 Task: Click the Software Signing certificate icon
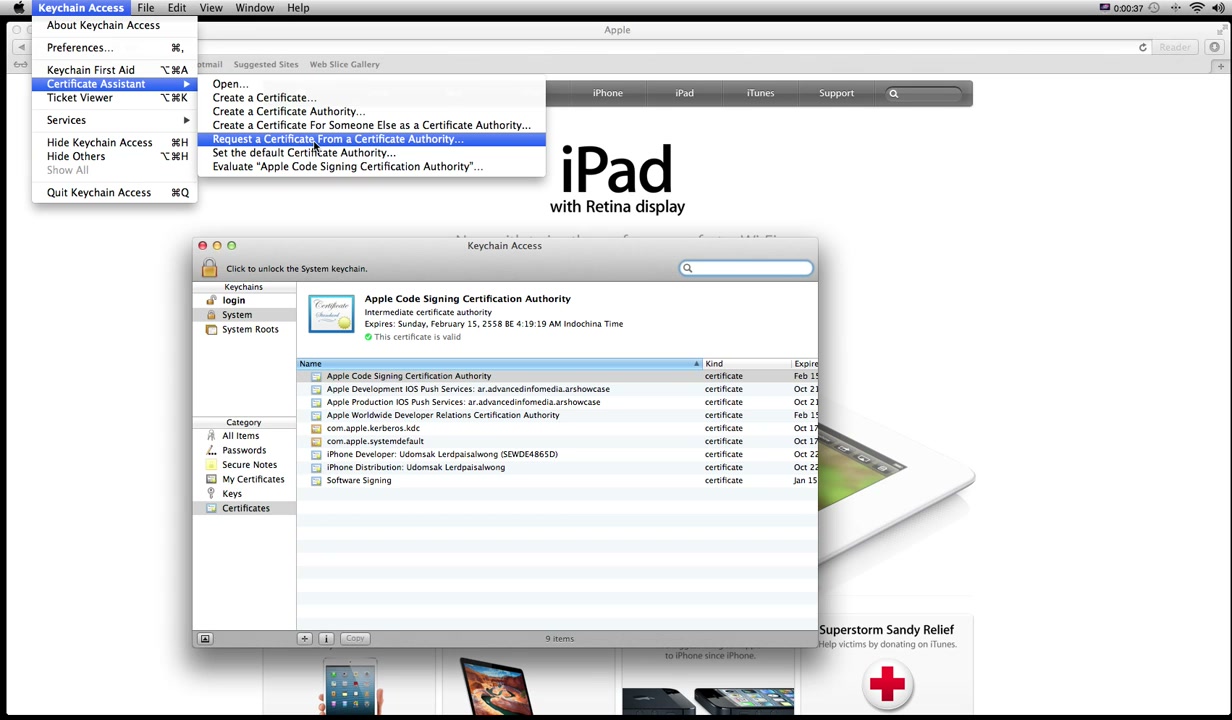316,480
